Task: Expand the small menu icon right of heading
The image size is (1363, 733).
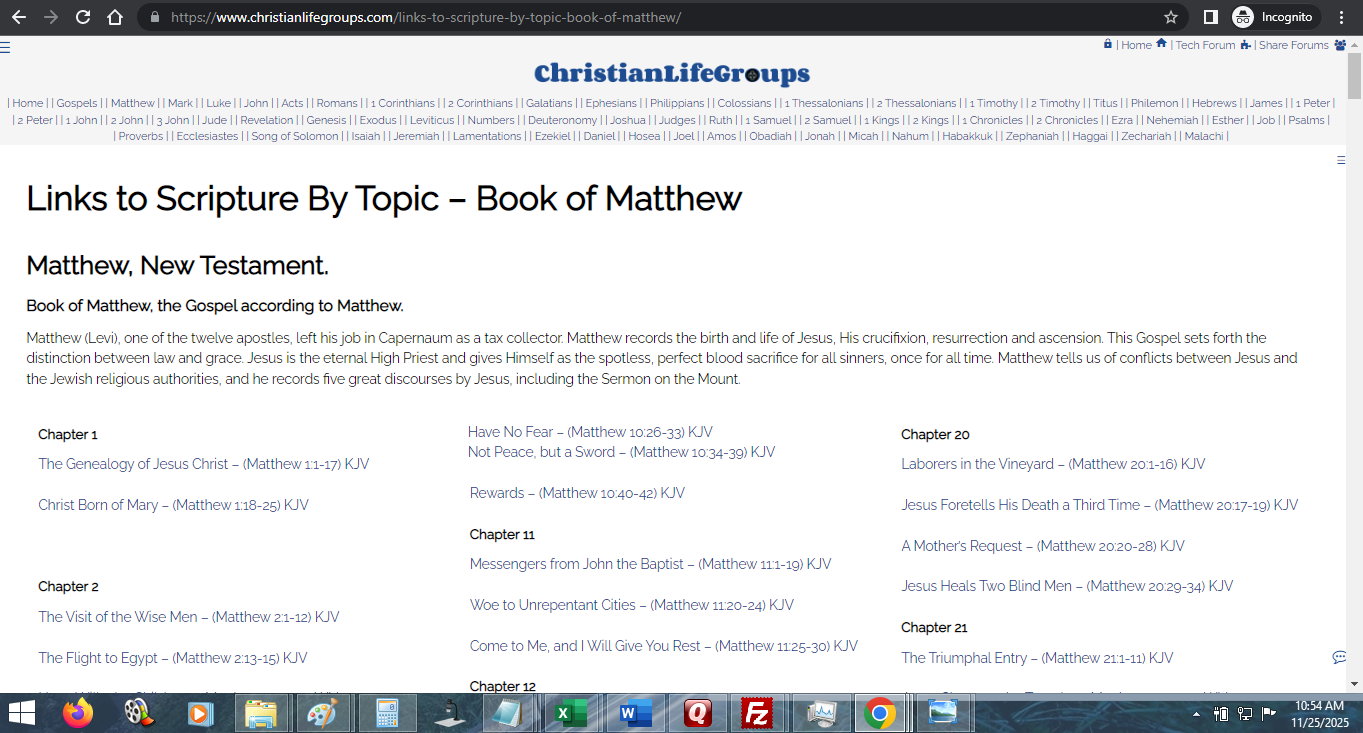Action: [1341, 160]
